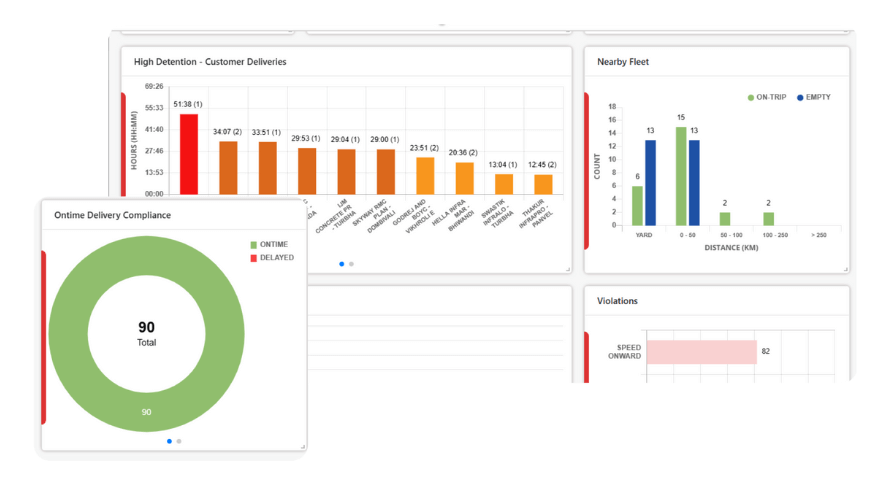
Task: Click the green ON-TRIP bar for 0 - 50
Action: pyautogui.click(x=681, y=176)
